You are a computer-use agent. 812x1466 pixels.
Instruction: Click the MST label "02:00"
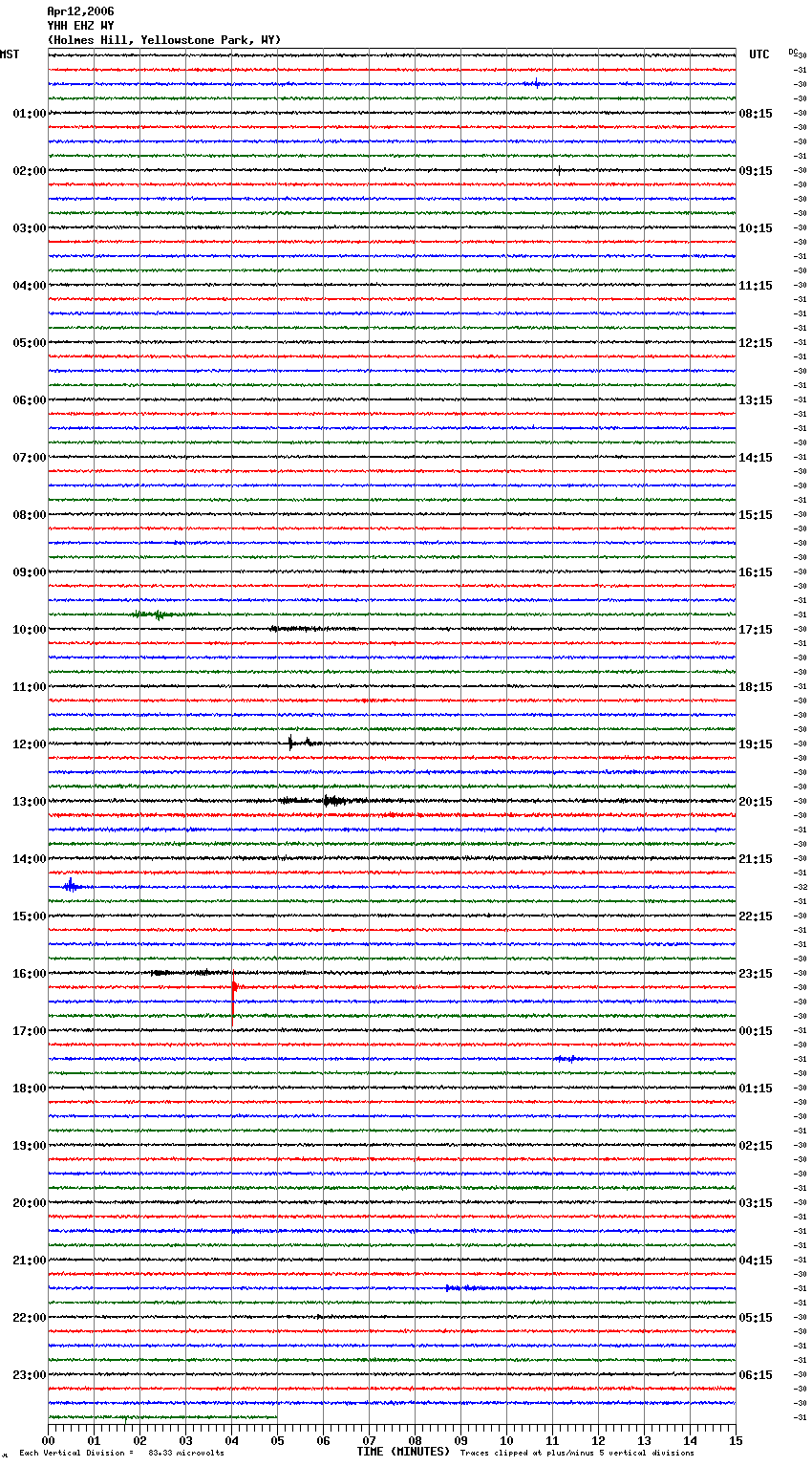pos(30,171)
